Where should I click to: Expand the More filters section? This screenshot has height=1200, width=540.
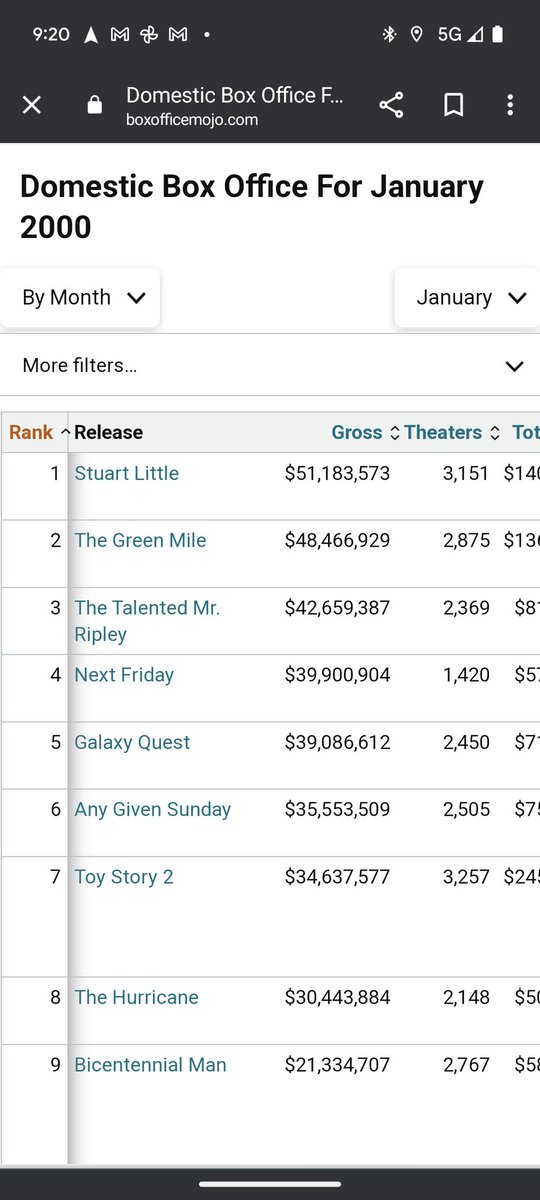point(270,365)
